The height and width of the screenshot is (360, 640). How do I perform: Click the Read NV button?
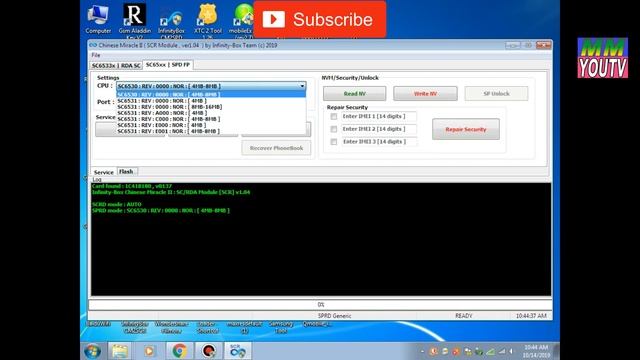pos(354,93)
